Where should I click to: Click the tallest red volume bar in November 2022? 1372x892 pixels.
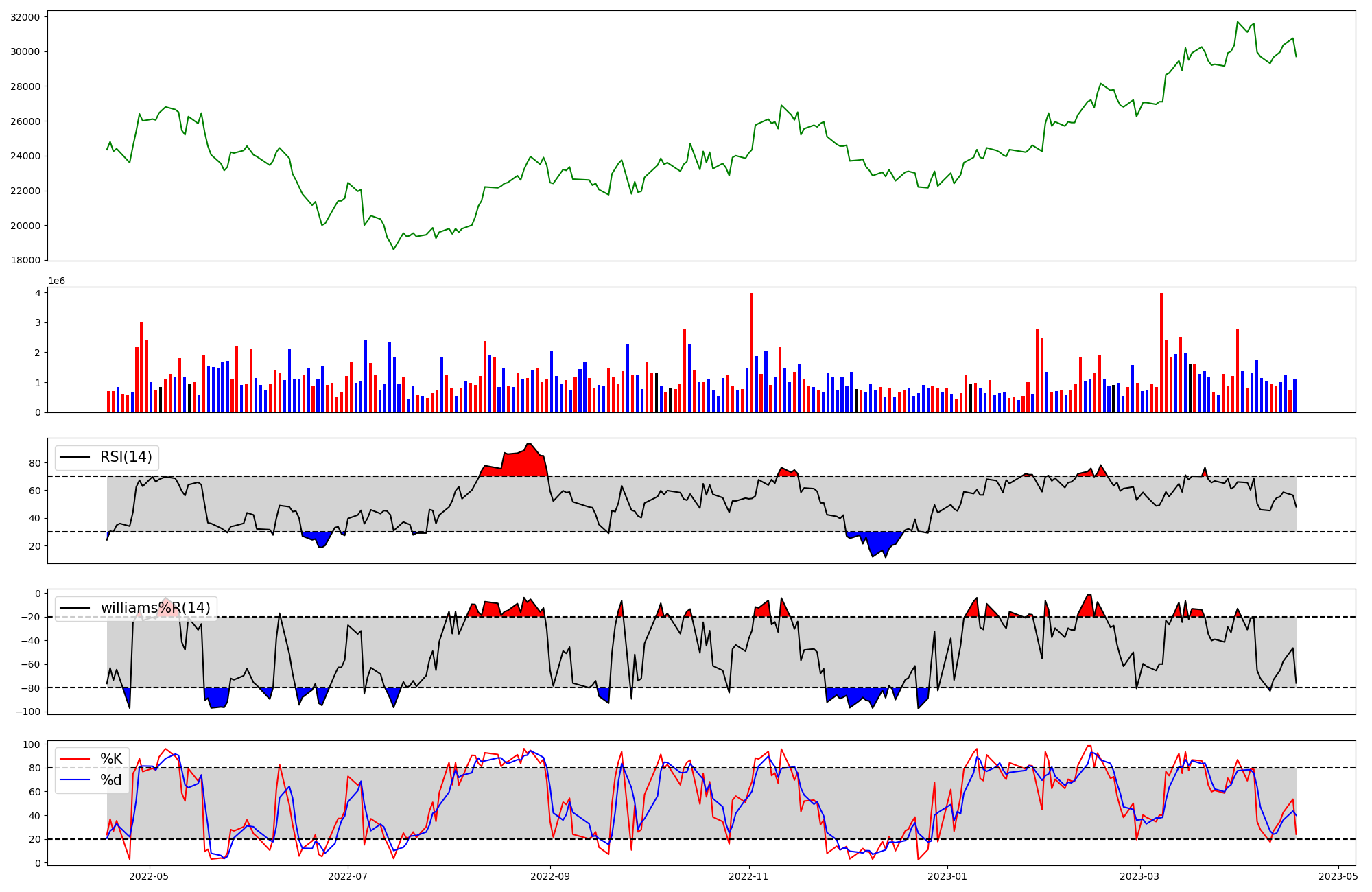(752, 353)
